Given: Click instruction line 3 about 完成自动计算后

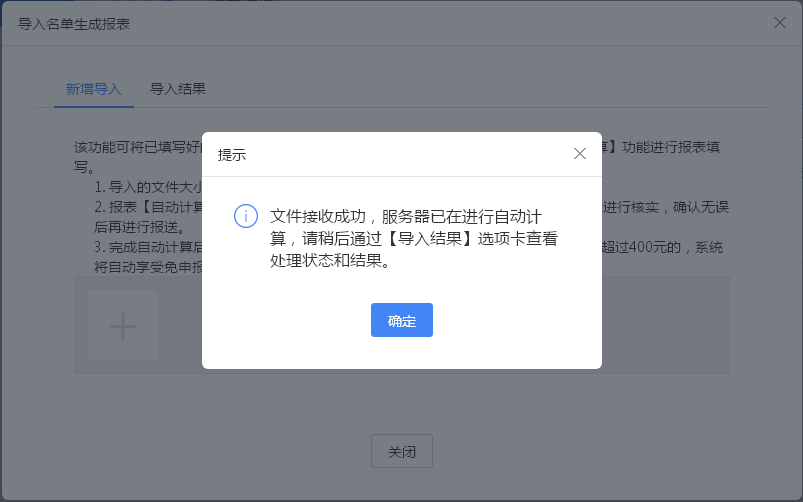Looking at the screenshot, I should tap(150, 247).
